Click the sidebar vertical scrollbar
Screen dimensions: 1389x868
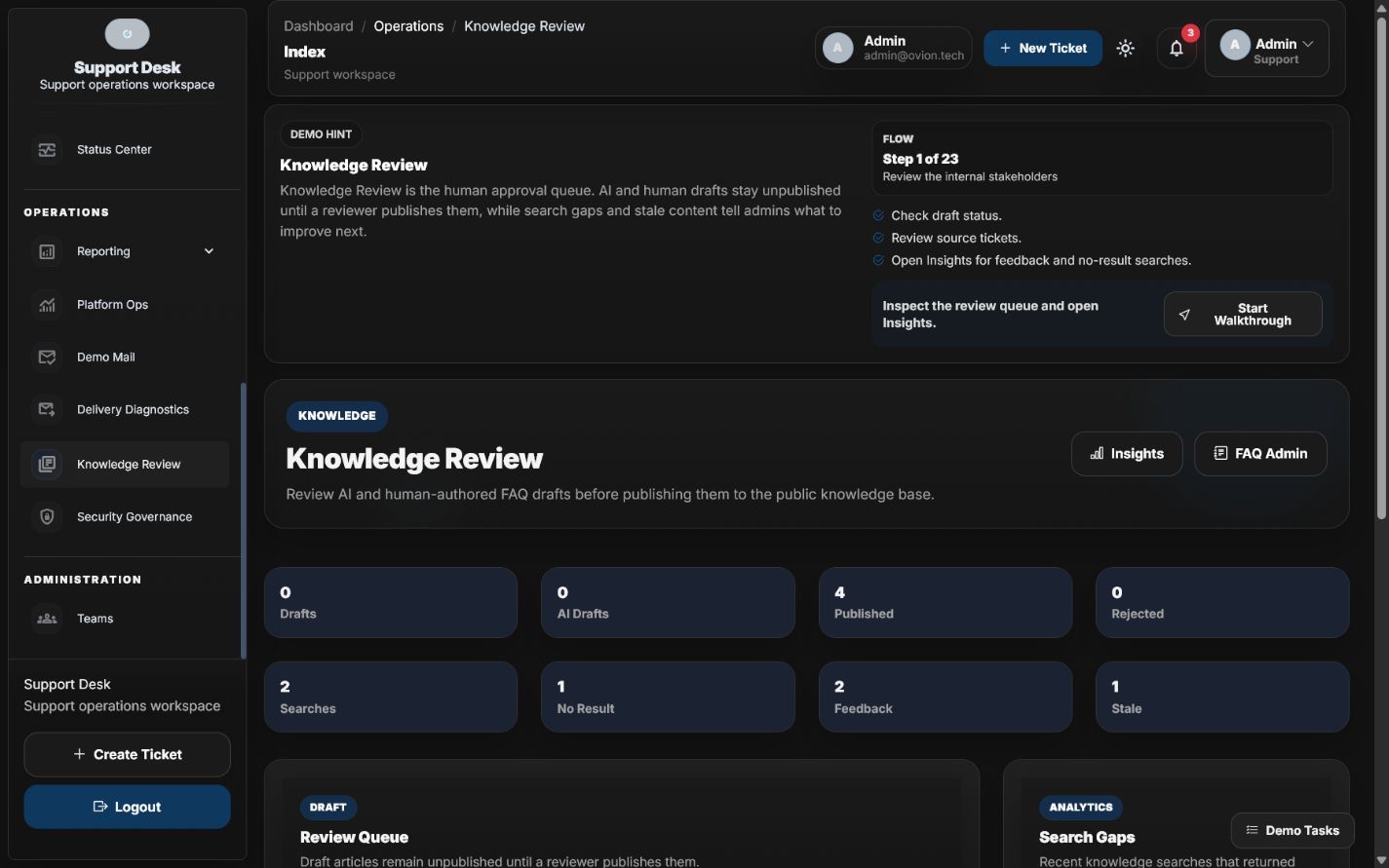coord(243,521)
